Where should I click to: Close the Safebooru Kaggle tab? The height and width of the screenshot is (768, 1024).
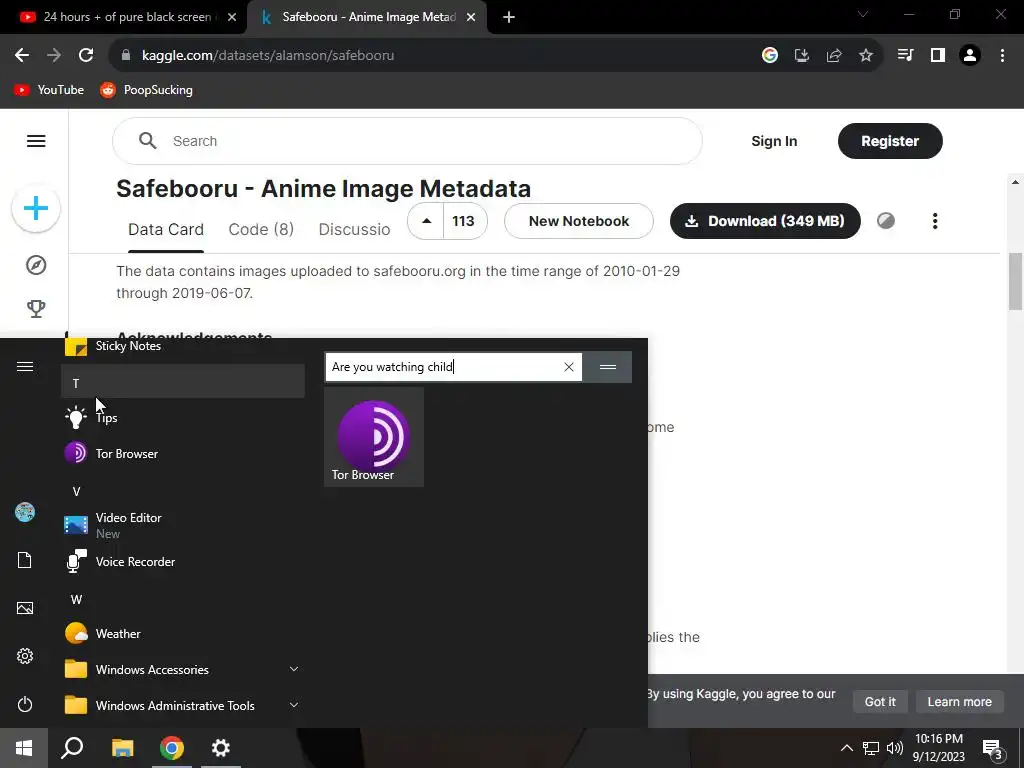[x=471, y=18]
